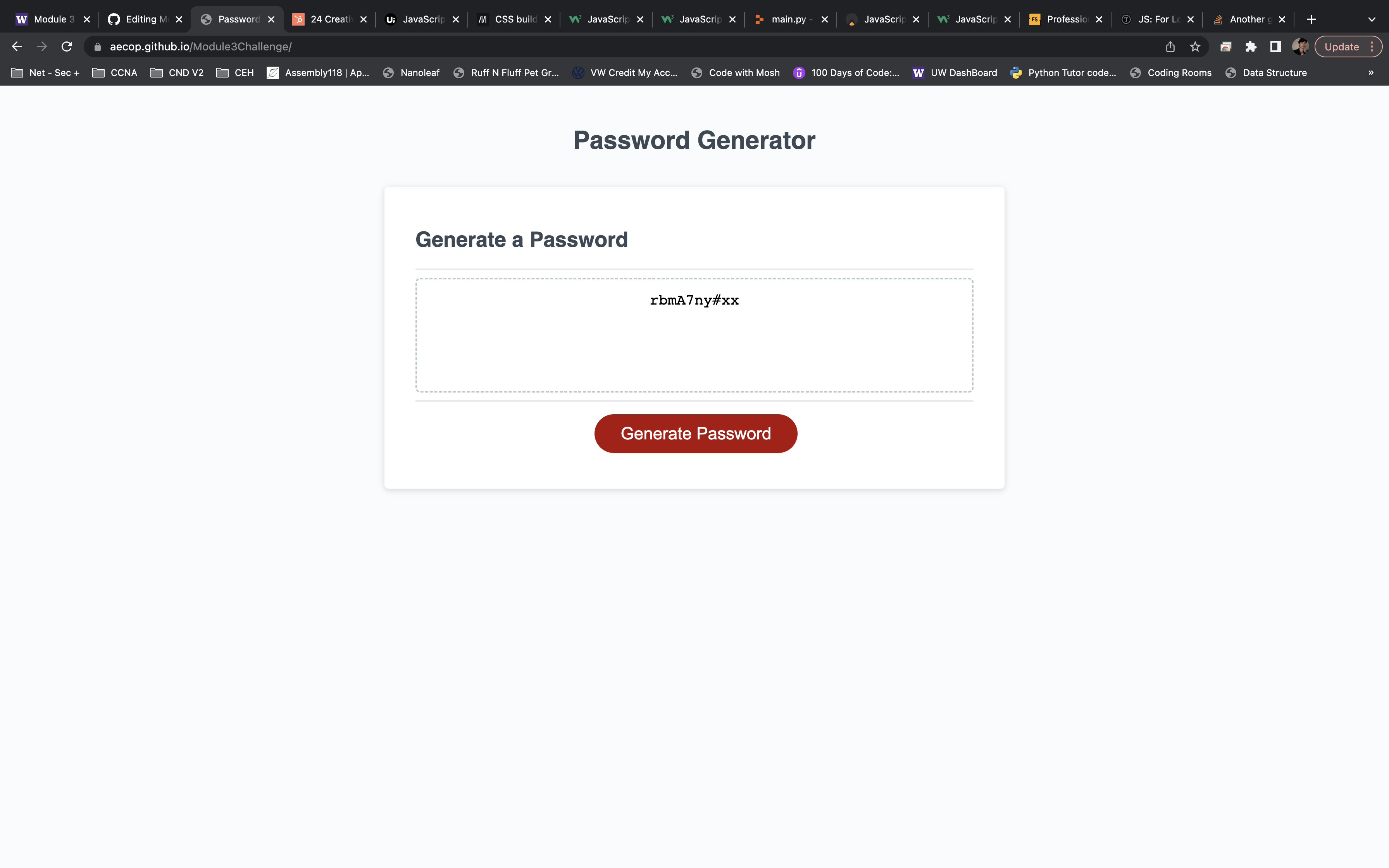
Task: Click the profile avatar picture
Action: pos(1301,46)
